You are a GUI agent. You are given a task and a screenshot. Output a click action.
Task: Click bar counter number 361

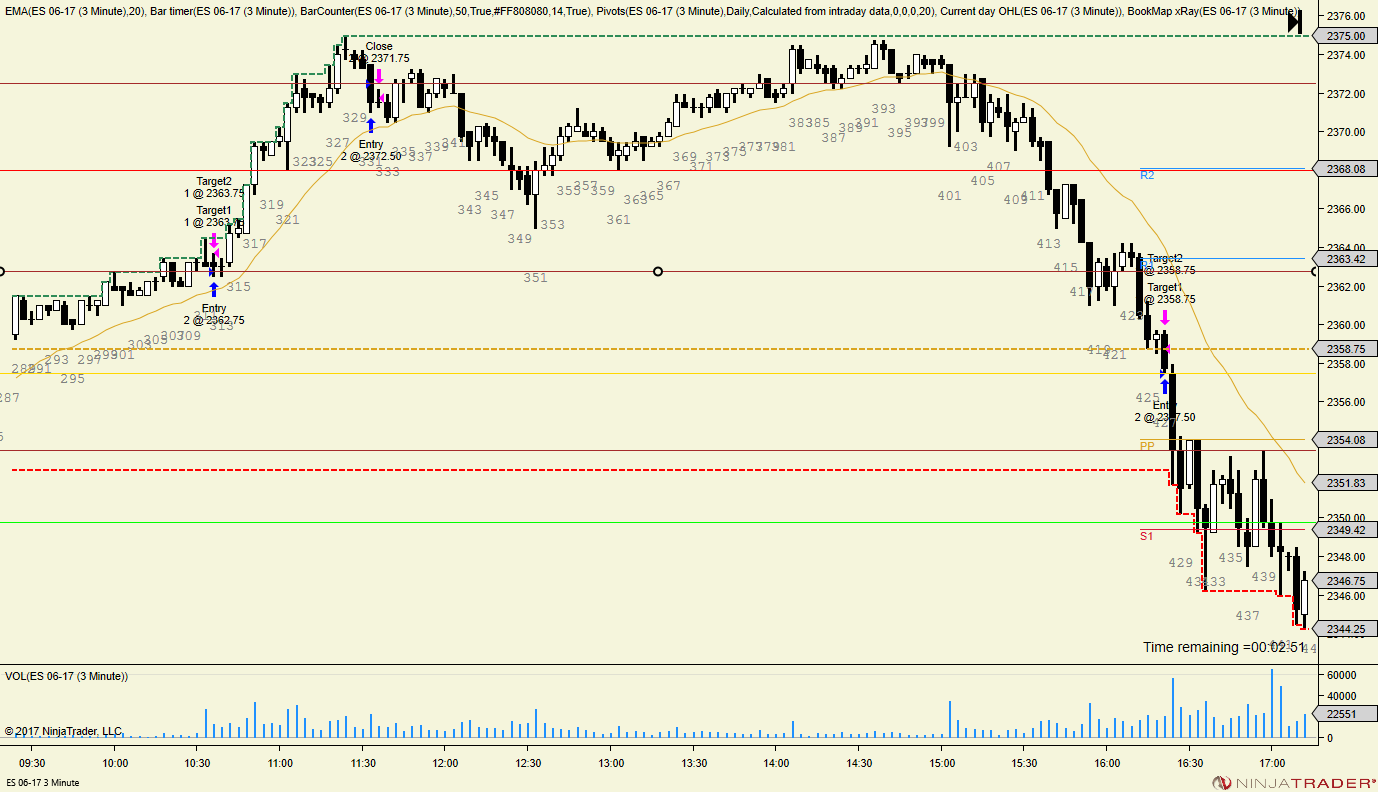(619, 220)
